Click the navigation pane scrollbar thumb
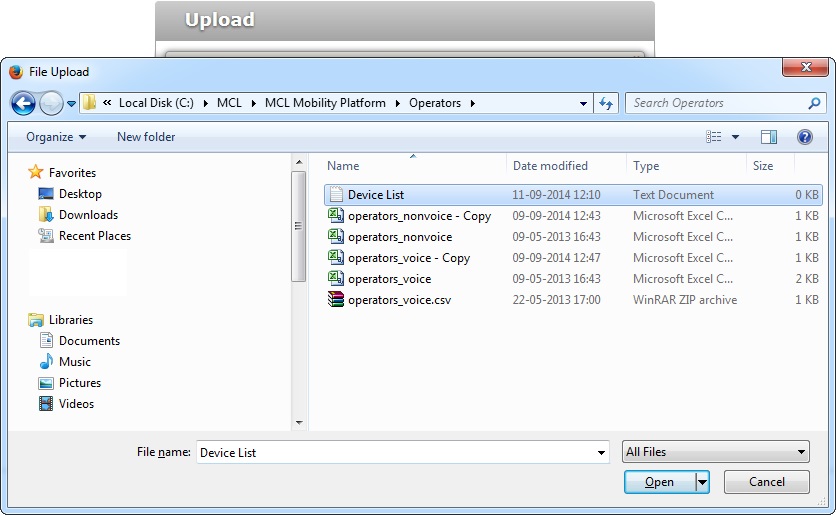Image resolution: width=836 pixels, height=515 pixels. (299, 226)
